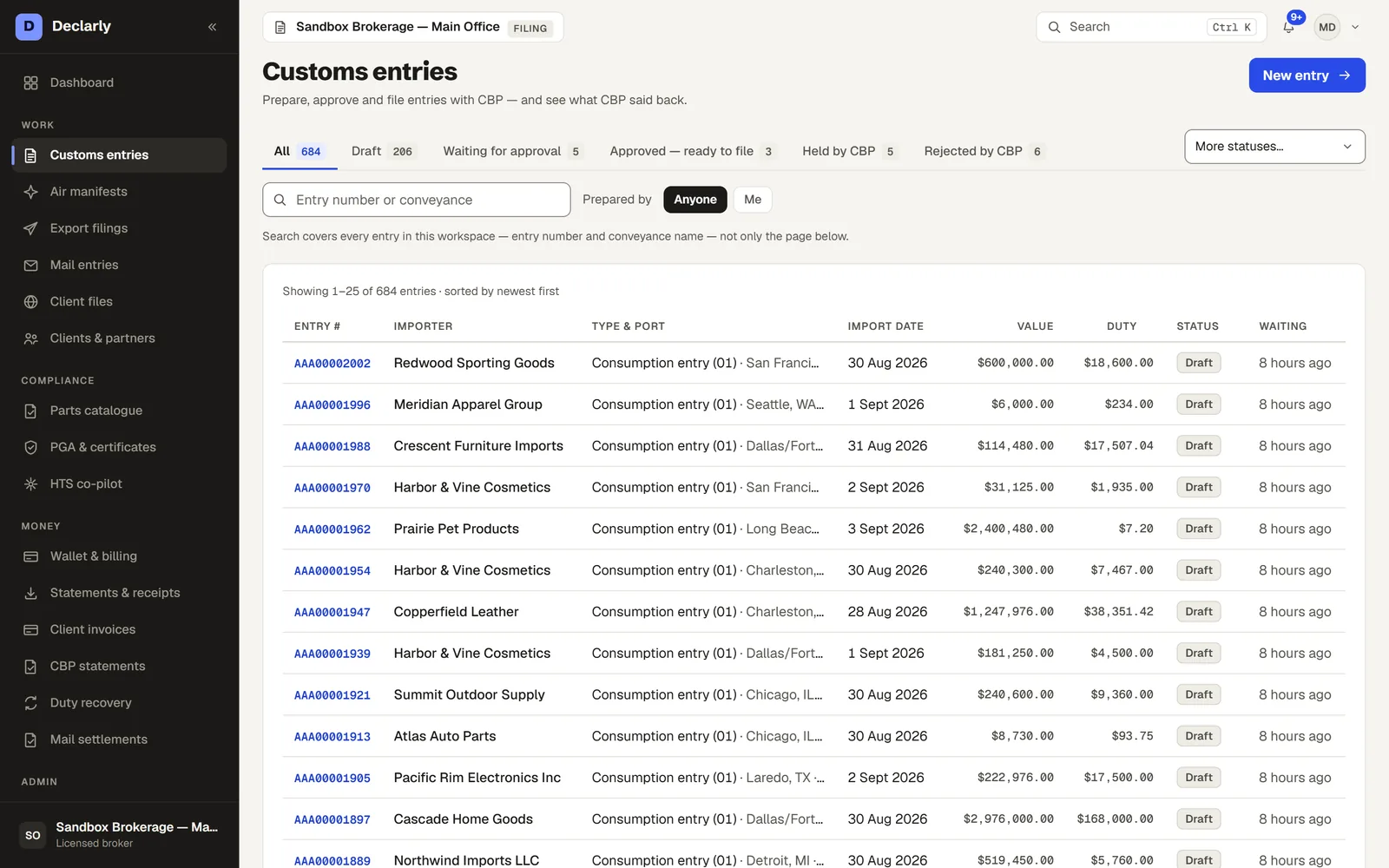1389x868 pixels.
Task: Switch to the All tab
Action: pyautogui.click(x=300, y=151)
